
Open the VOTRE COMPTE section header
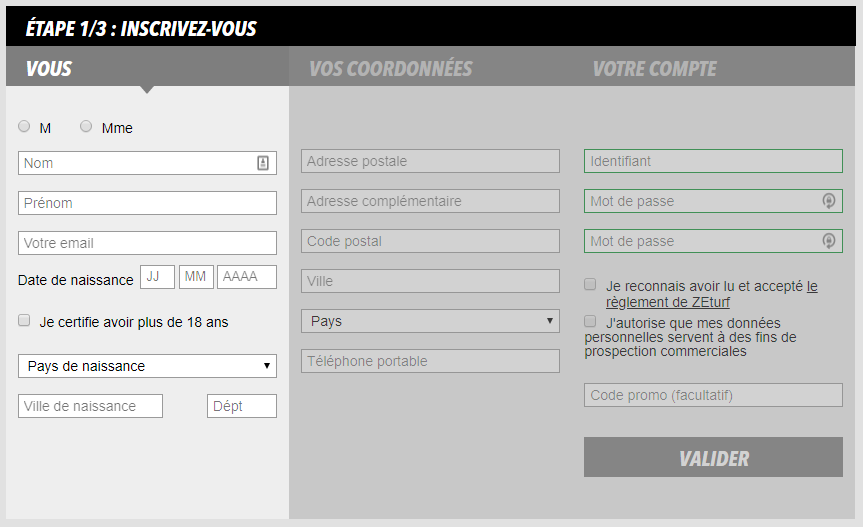654,69
